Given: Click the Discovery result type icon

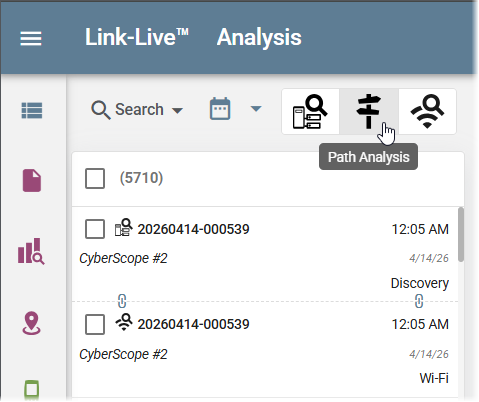Looking at the screenshot, I should pyautogui.click(x=123, y=227).
